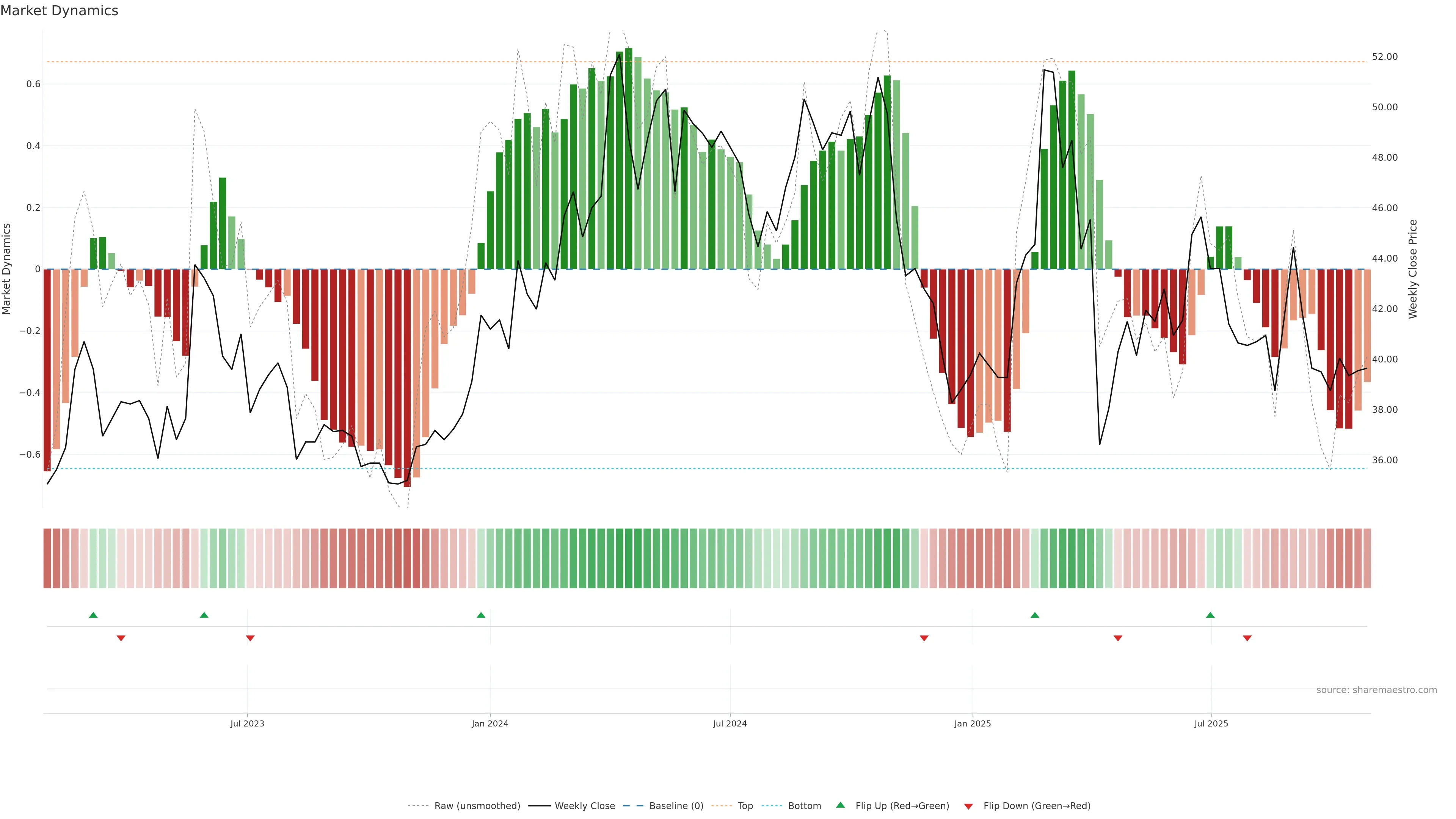Click the Jan 2024 x-axis label
The width and height of the screenshot is (1456, 819).
[x=490, y=723]
